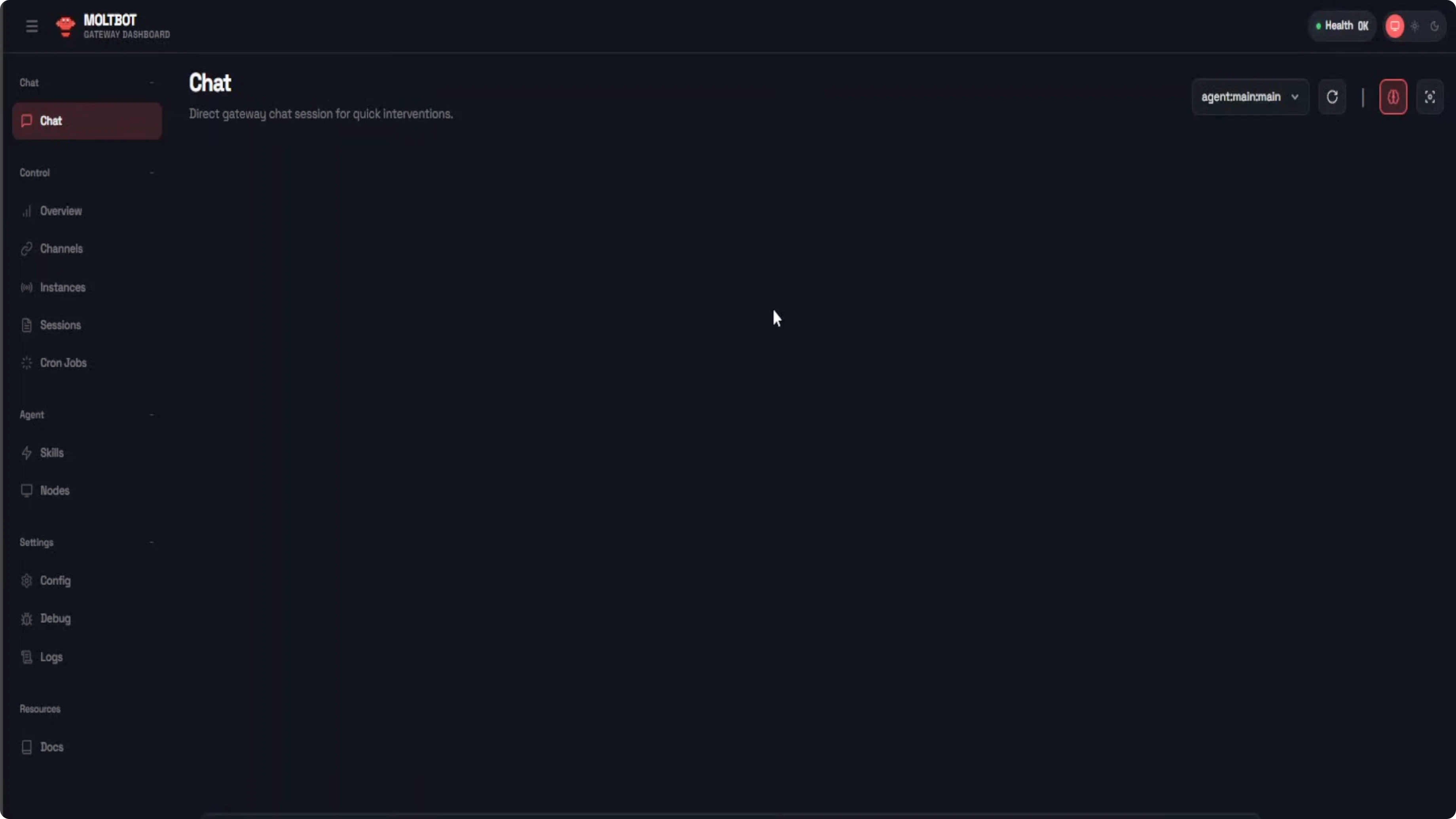Select the Chat sidebar item
The image size is (1456, 819).
tap(87, 121)
